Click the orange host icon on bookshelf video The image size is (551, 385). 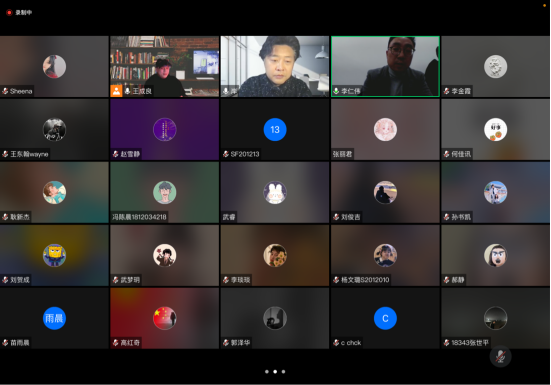116,91
